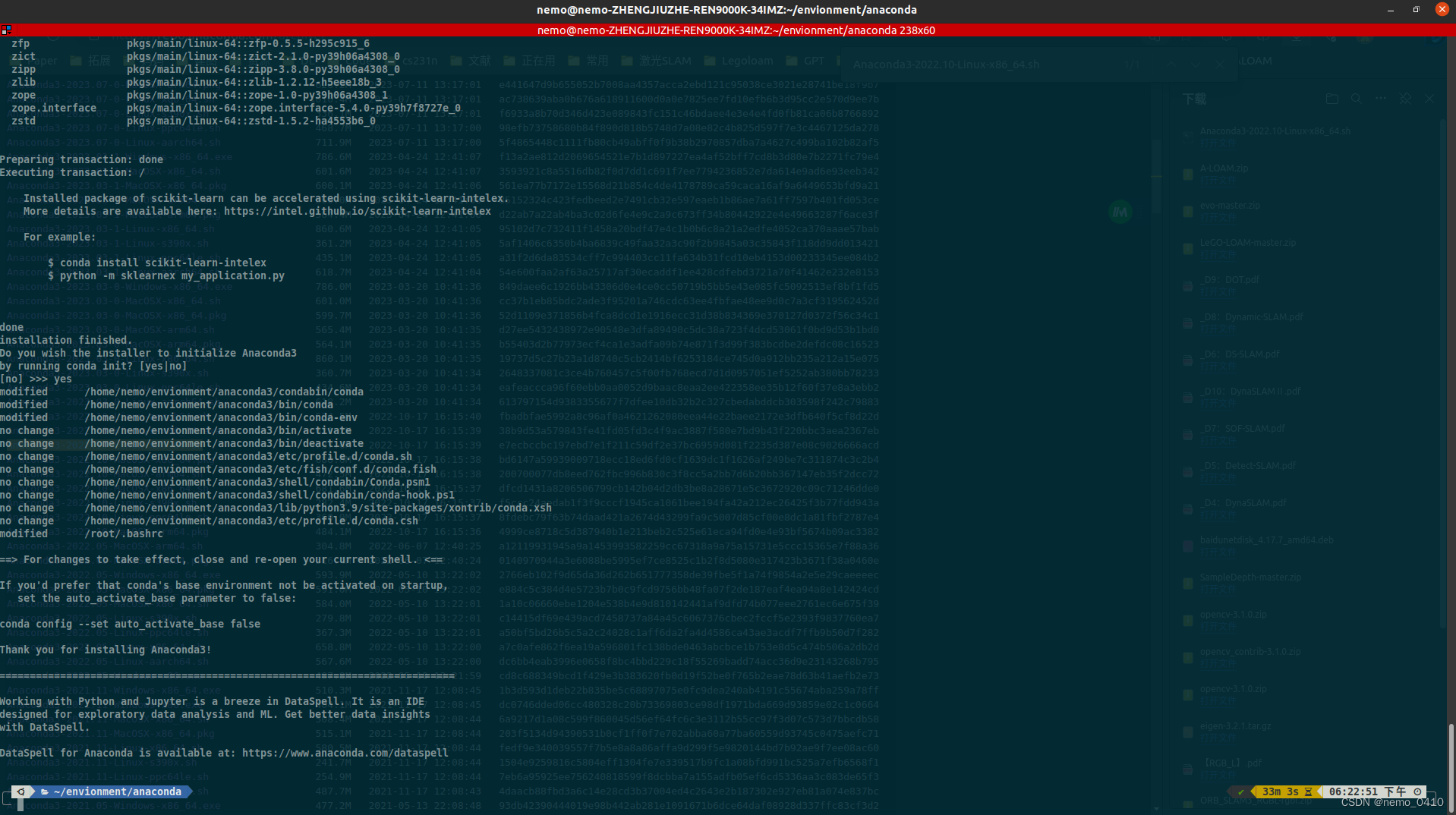1456x815 pixels.
Task: Minimize the terminal window
Action: point(1391,10)
